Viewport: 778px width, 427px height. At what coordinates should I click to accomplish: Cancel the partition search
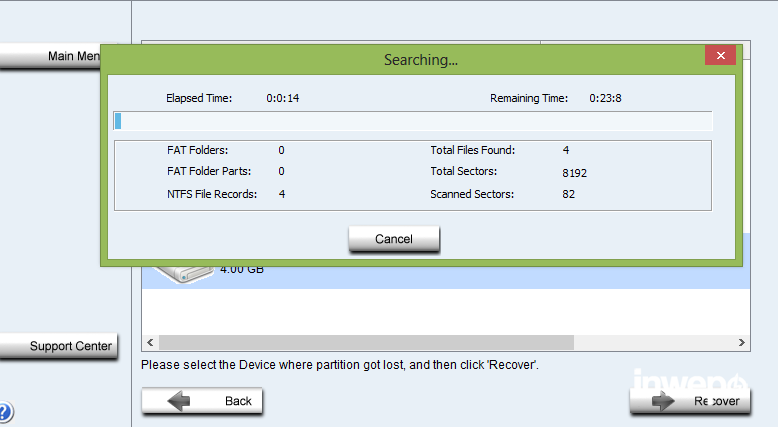[x=394, y=239]
